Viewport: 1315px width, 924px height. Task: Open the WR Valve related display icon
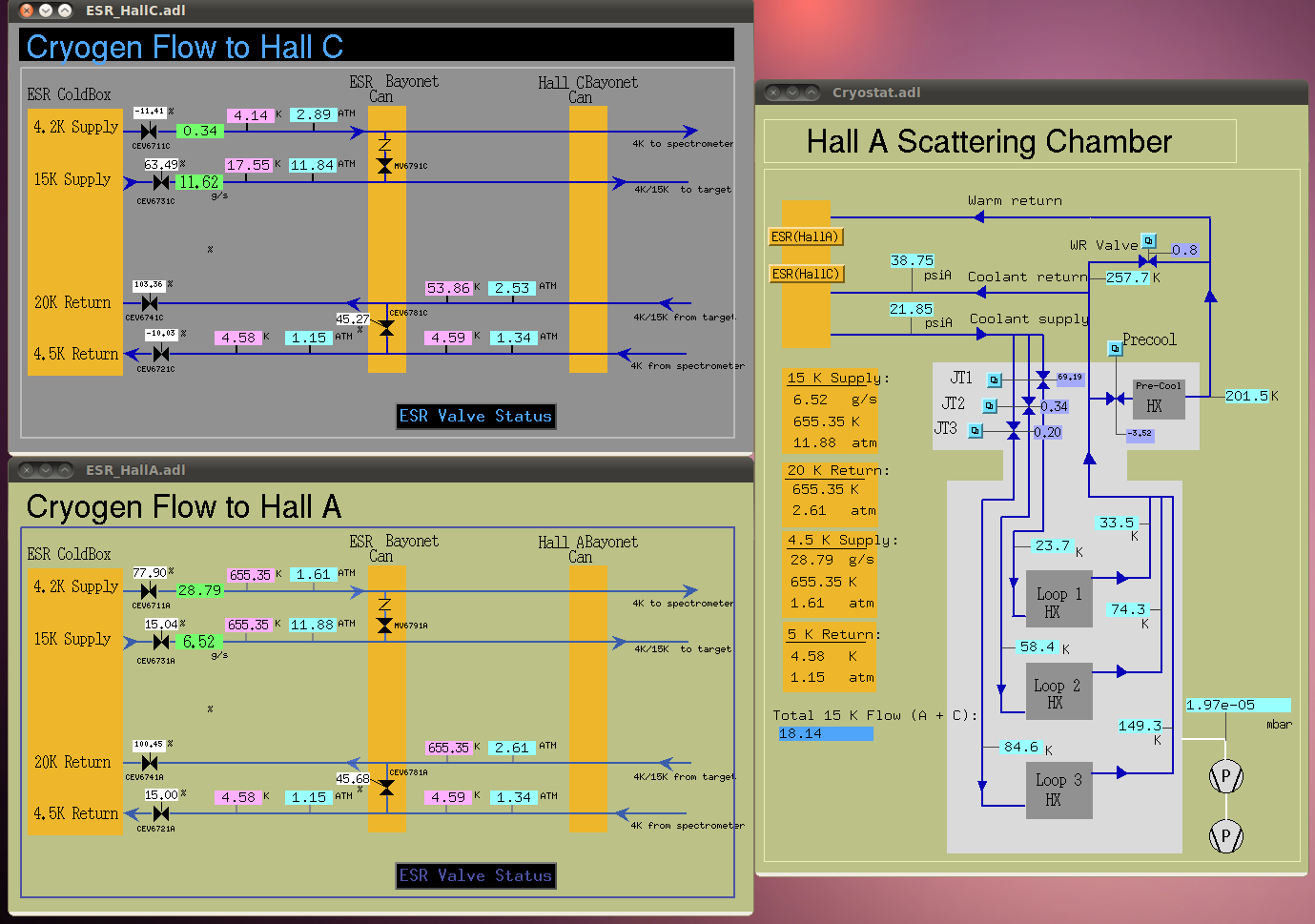pyautogui.click(x=1149, y=240)
